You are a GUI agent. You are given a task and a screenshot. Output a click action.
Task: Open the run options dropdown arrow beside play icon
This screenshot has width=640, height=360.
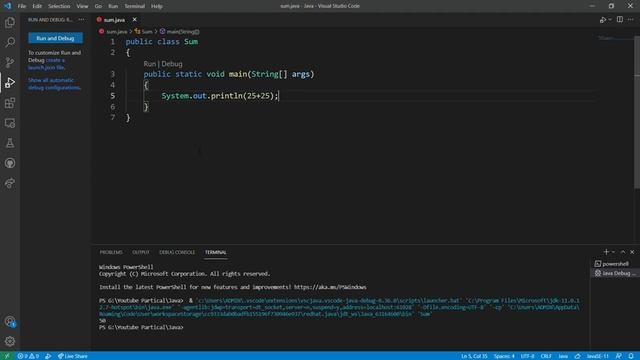610,20
